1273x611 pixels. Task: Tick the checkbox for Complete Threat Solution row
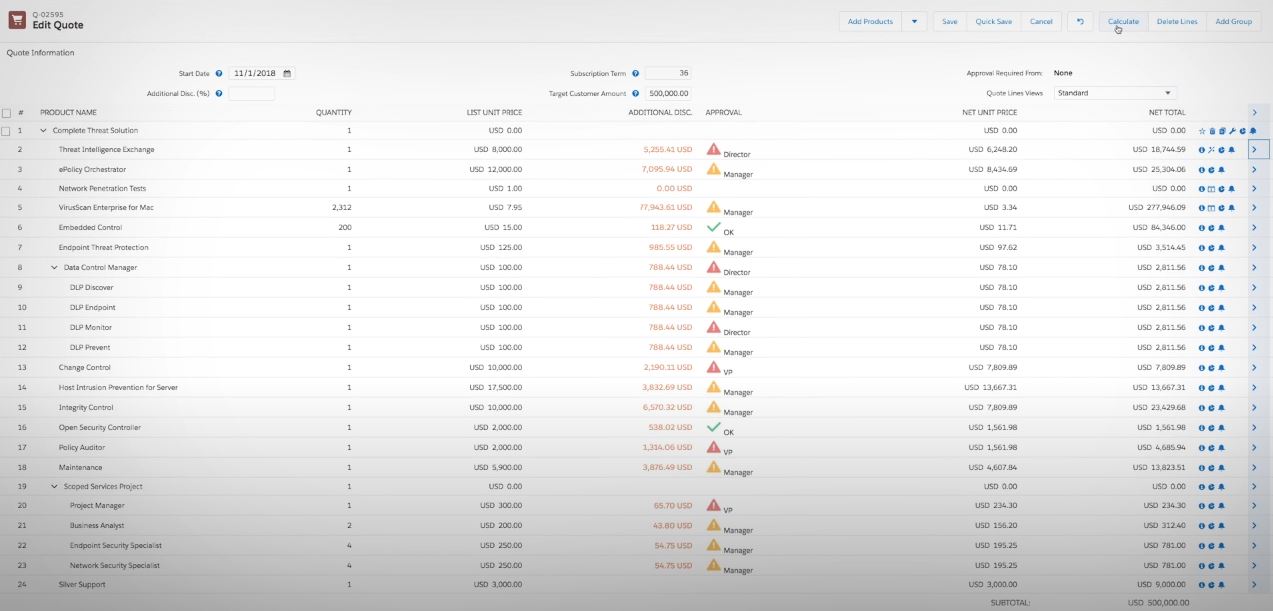tap(7, 131)
